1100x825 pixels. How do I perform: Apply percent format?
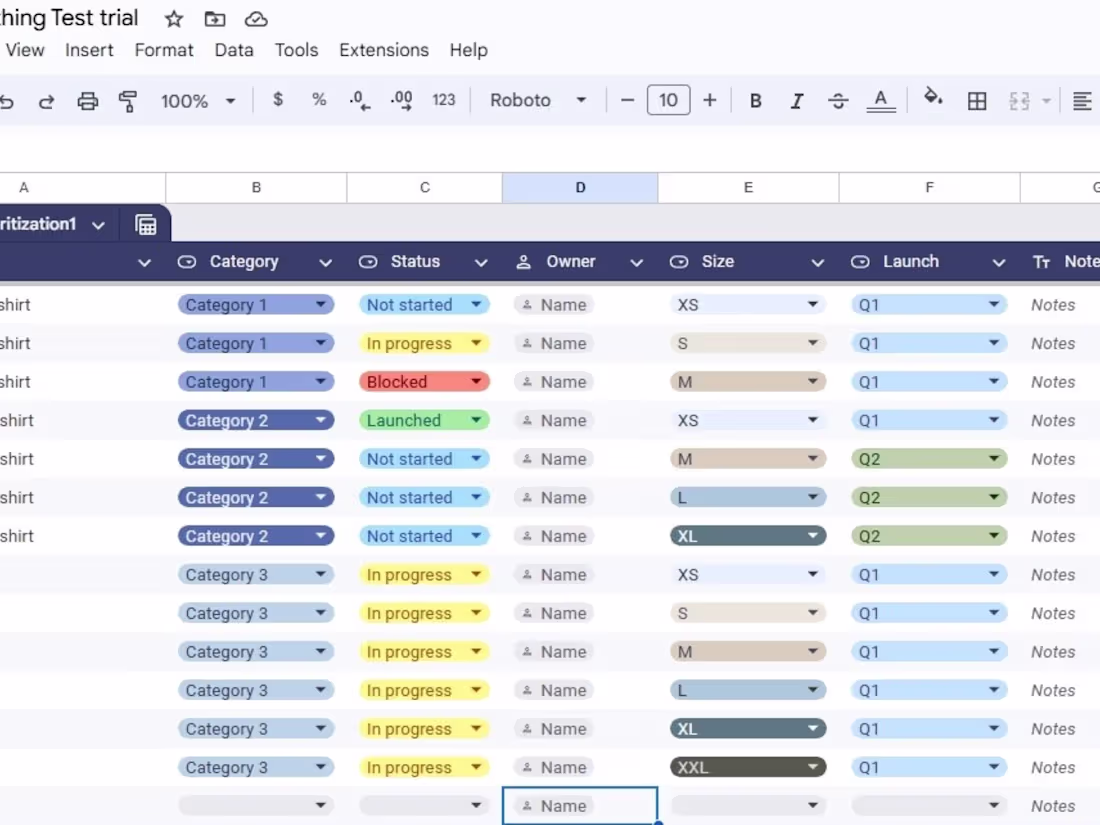(318, 100)
